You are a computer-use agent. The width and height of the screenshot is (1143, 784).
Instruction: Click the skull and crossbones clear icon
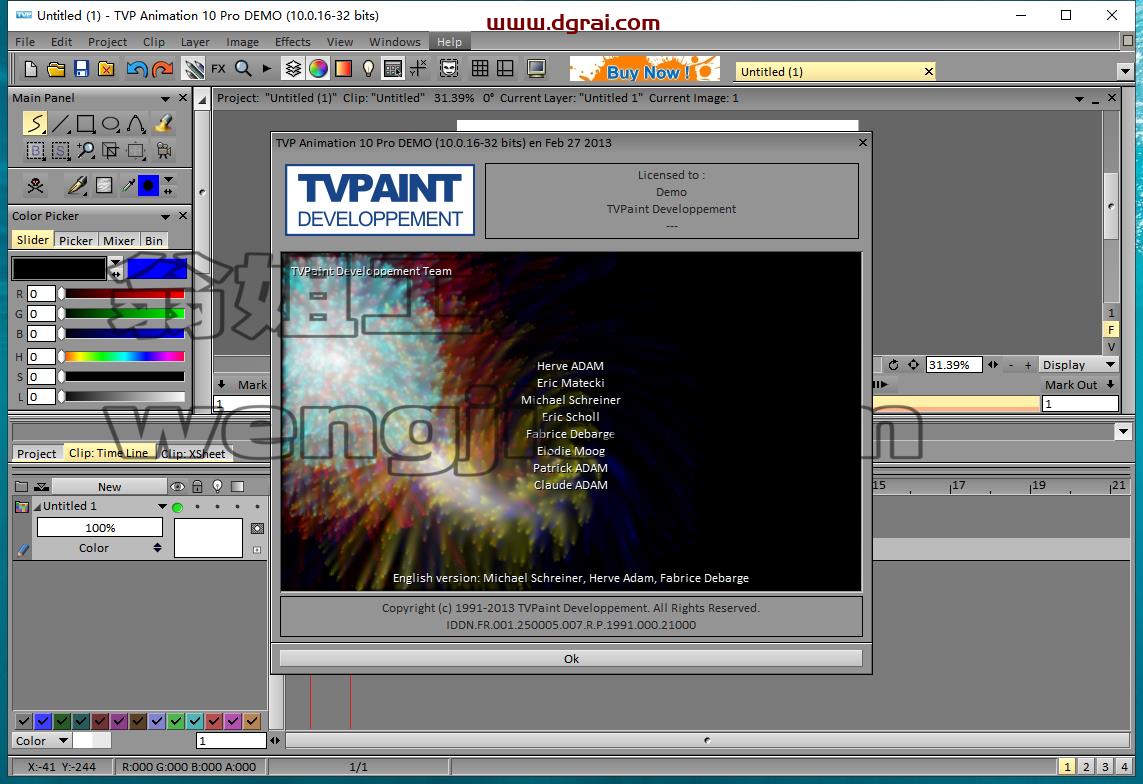click(x=35, y=186)
